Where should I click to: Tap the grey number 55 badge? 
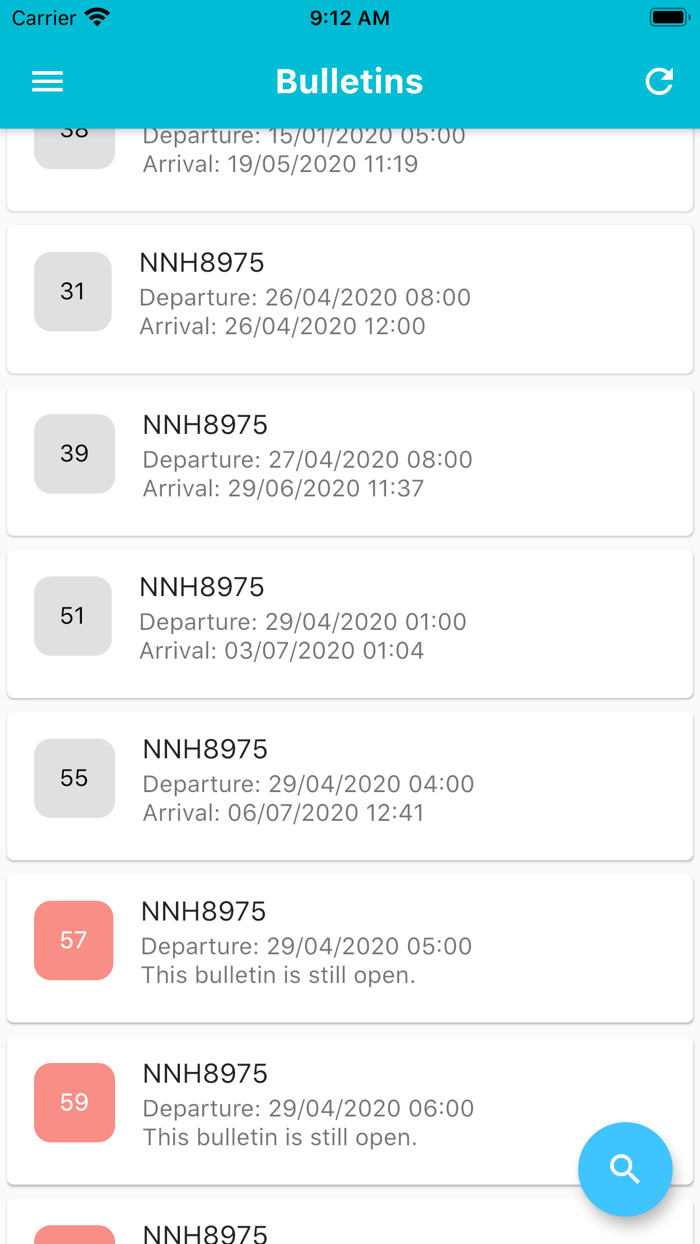[74, 778]
